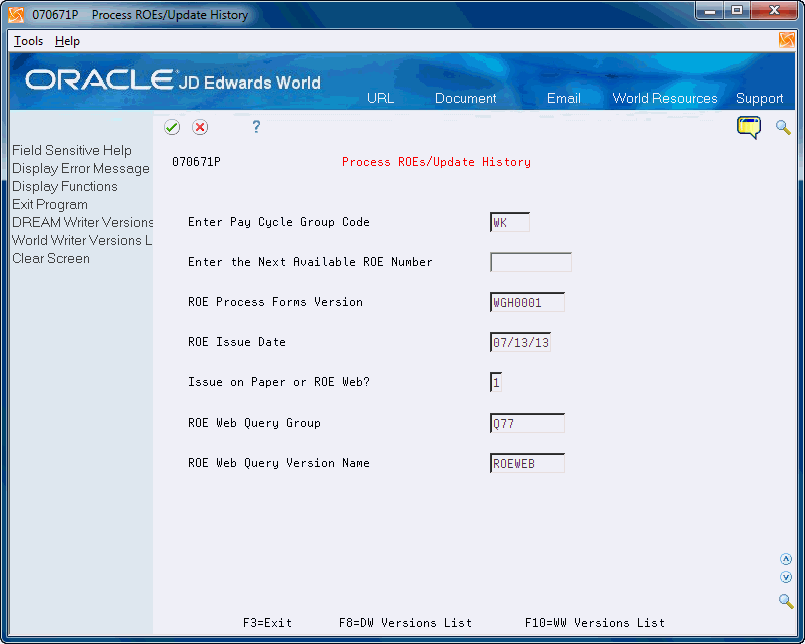This screenshot has width=805, height=644.
Task: Click the page down arrow icon
Action: pos(785,577)
